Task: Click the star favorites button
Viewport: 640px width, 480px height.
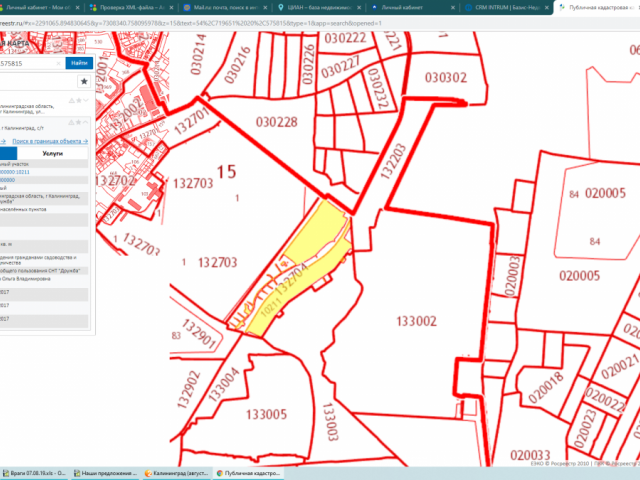Action: click(84, 81)
